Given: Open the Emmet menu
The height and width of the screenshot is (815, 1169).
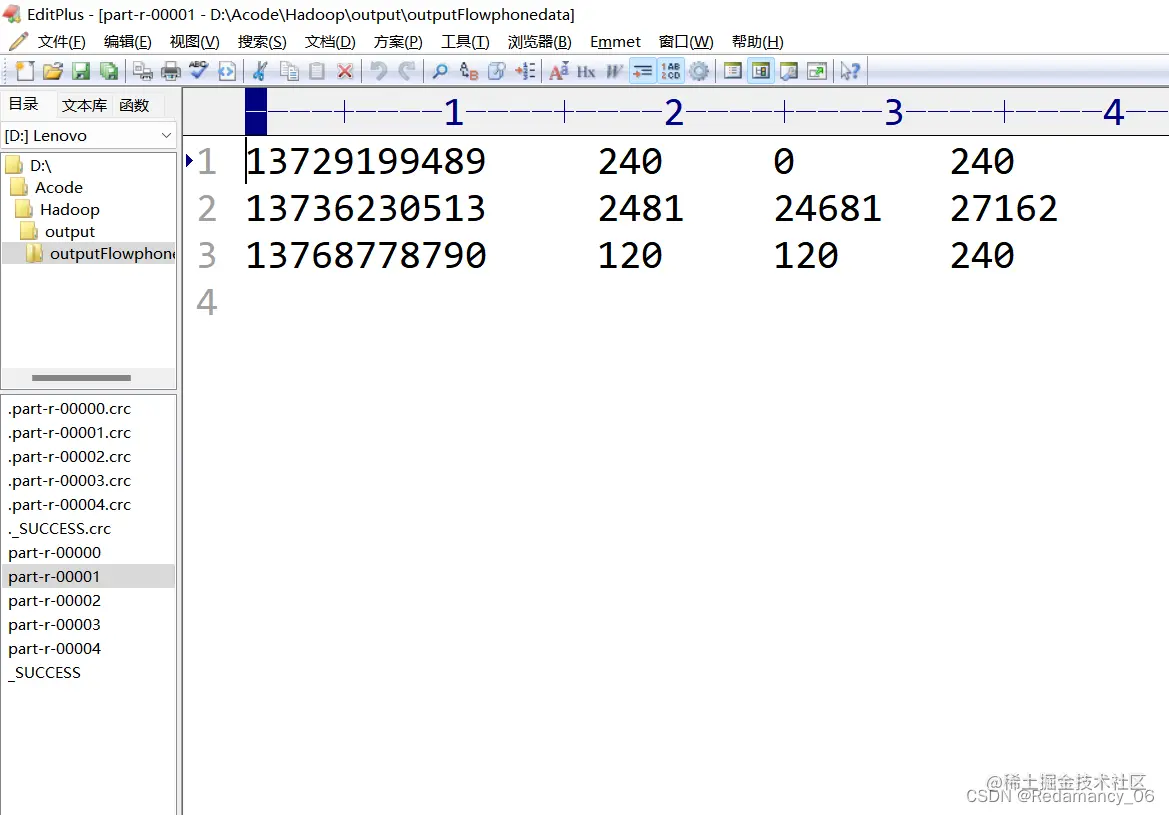Looking at the screenshot, I should [615, 42].
